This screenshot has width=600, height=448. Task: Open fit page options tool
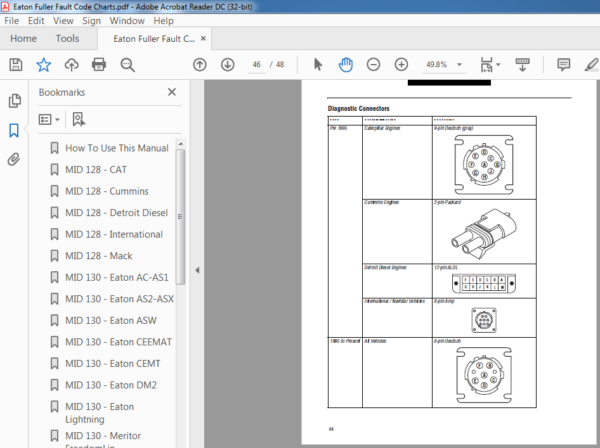pyautogui.click(x=486, y=65)
